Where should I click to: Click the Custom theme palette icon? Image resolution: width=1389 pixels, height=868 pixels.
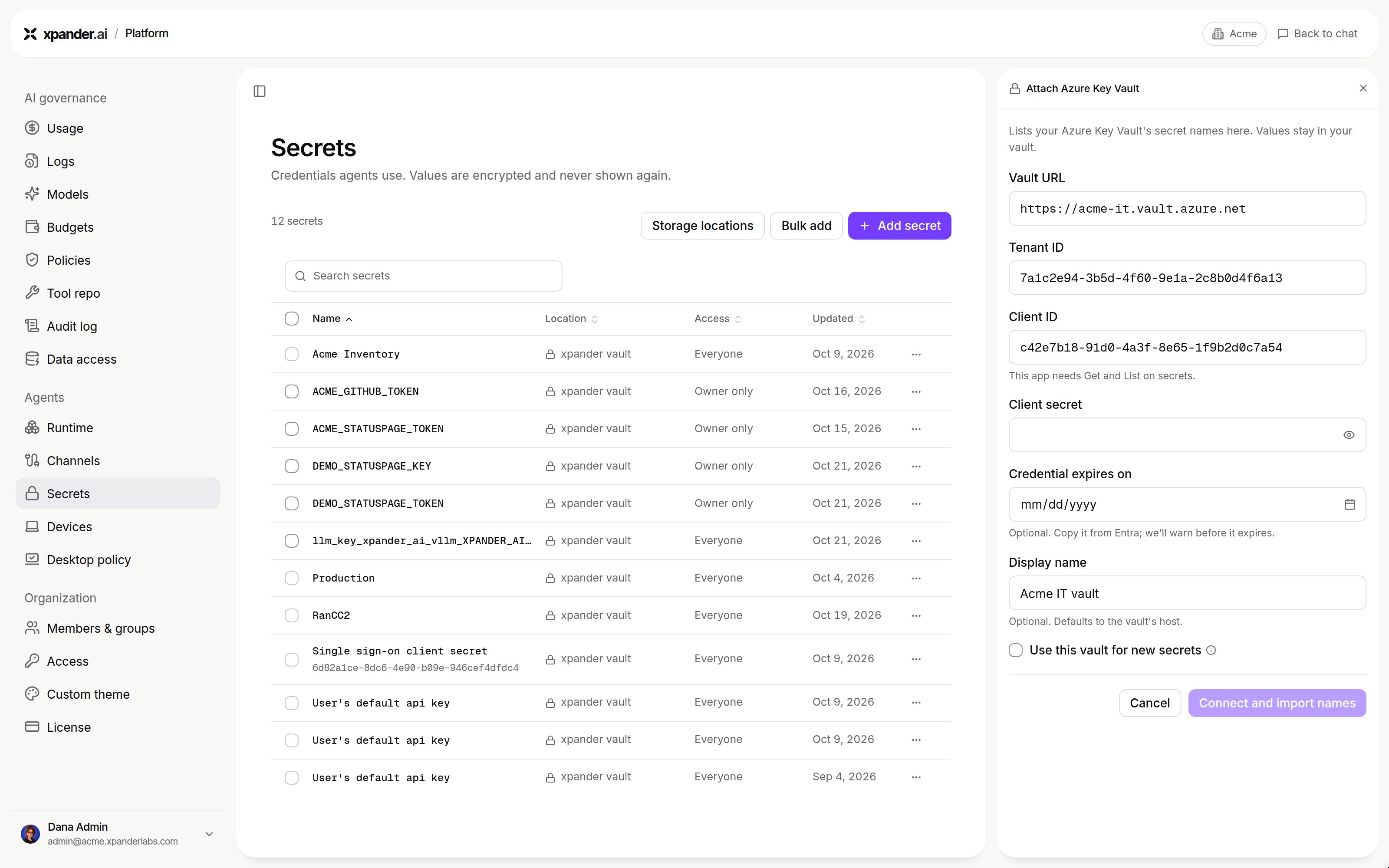[32, 694]
